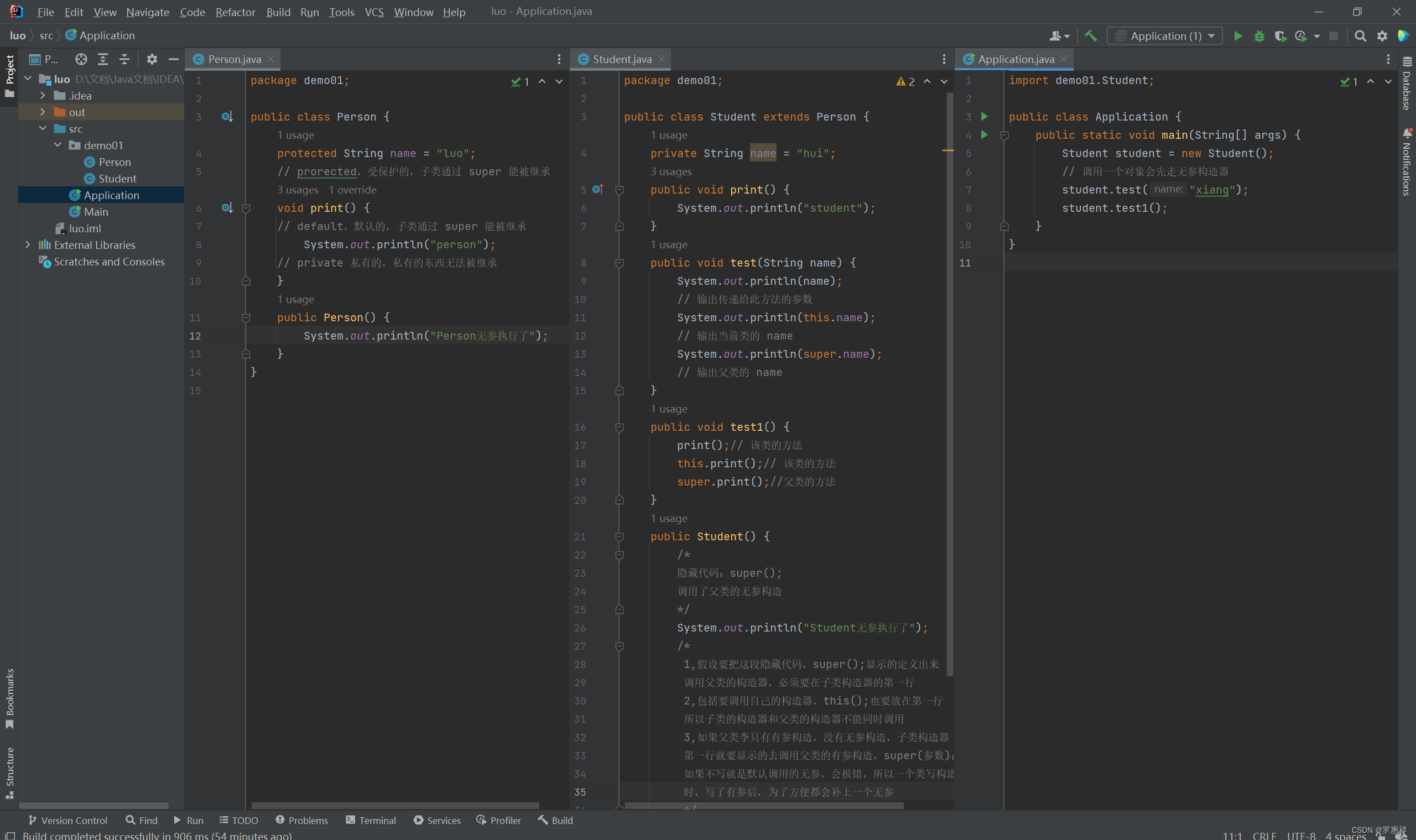This screenshot has width=1416, height=840.
Task: Click override gutter icon next to Student print()
Action: [x=598, y=190]
